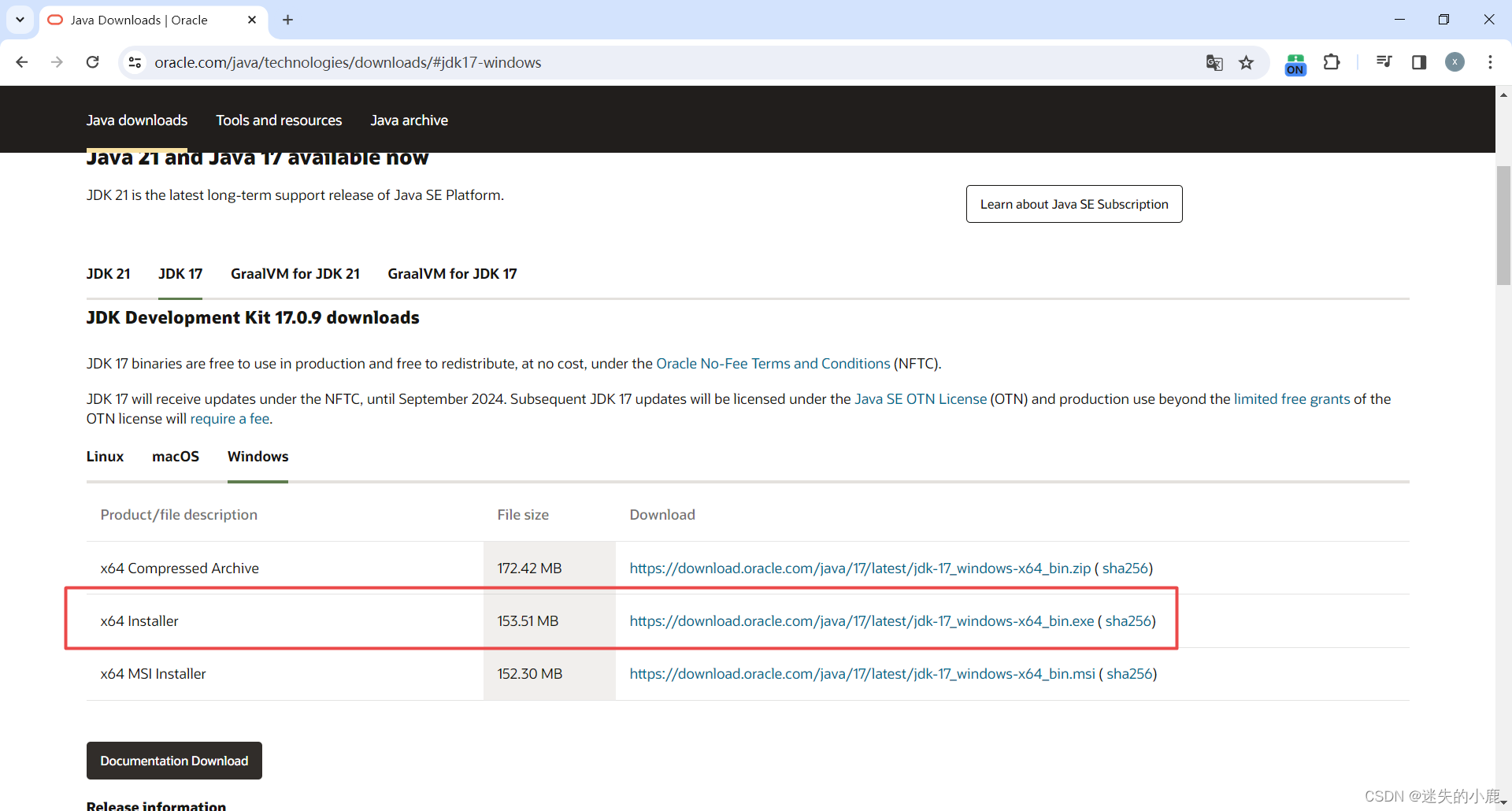Open Oracle No-Fee Terms and Conditions link
Screen dimensions: 1512x811
coord(773,364)
